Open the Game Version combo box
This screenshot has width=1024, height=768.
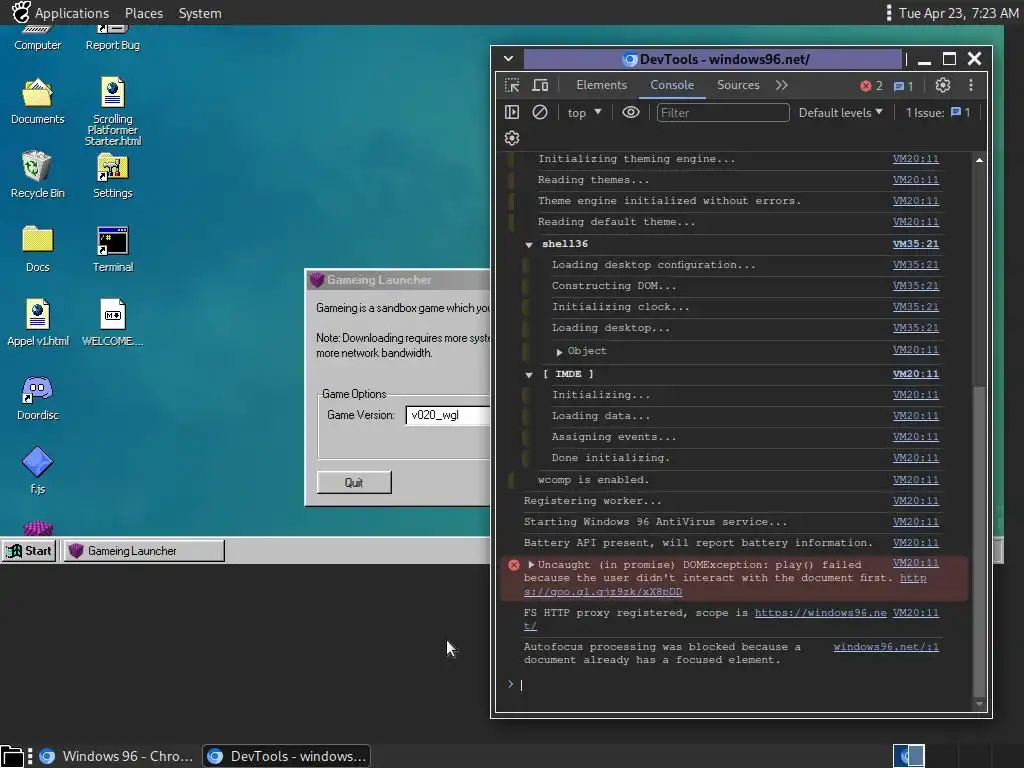447,415
